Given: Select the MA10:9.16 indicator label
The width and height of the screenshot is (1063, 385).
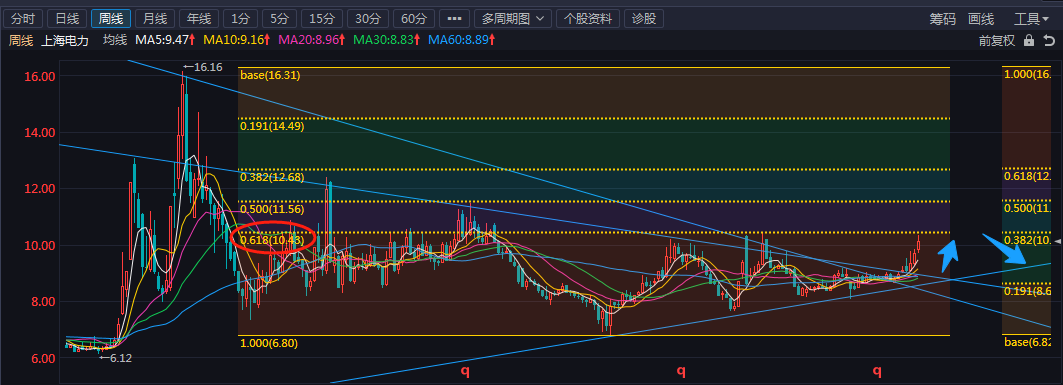Looking at the screenshot, I should click(x=237, y=40).
